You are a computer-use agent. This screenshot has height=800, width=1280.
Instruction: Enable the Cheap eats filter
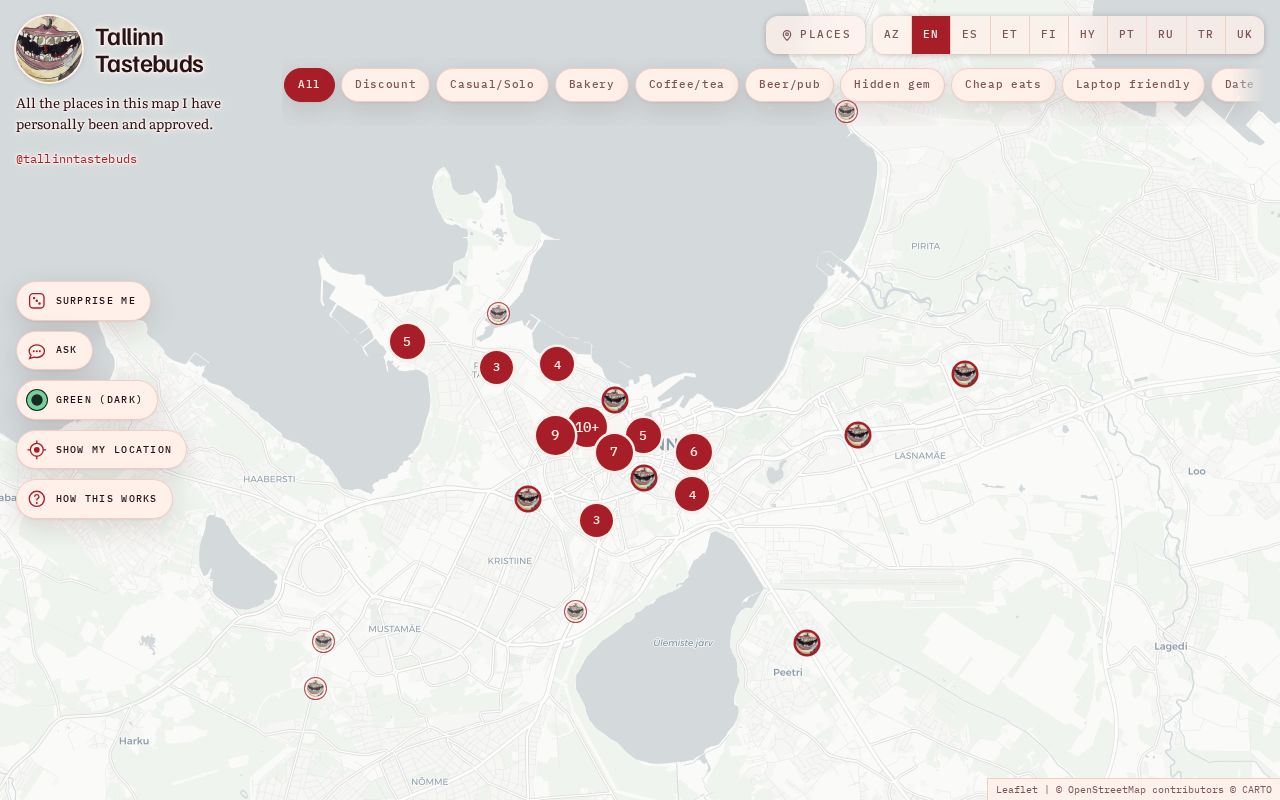[1003, 85]
